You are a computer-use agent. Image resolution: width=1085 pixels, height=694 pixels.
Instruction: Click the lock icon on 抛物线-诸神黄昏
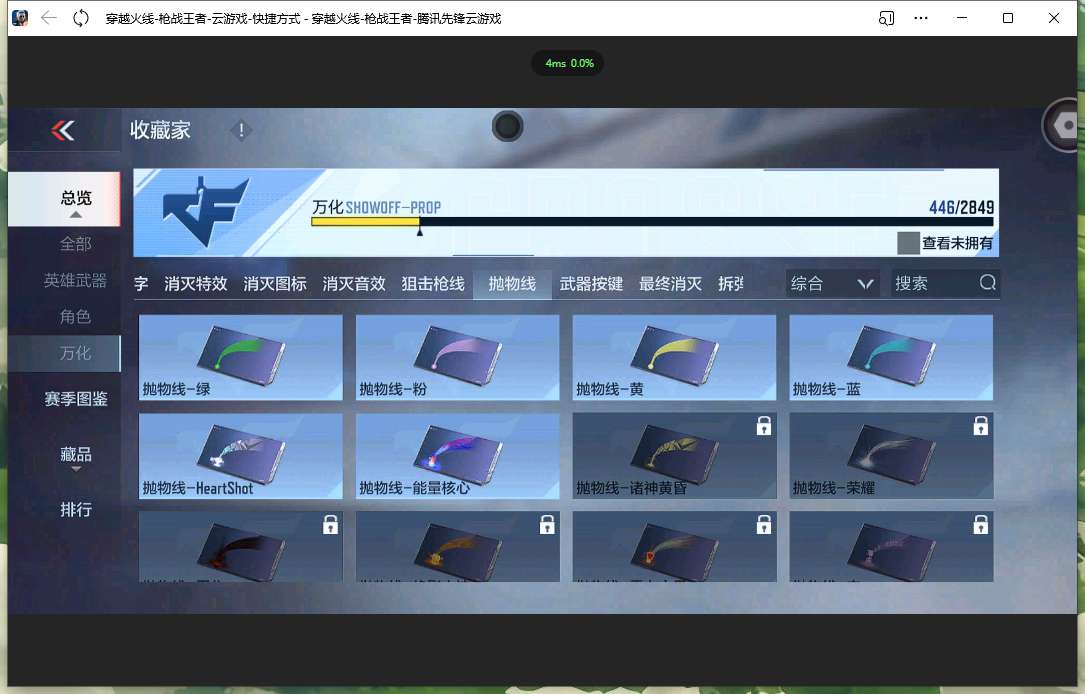(764, 426)
